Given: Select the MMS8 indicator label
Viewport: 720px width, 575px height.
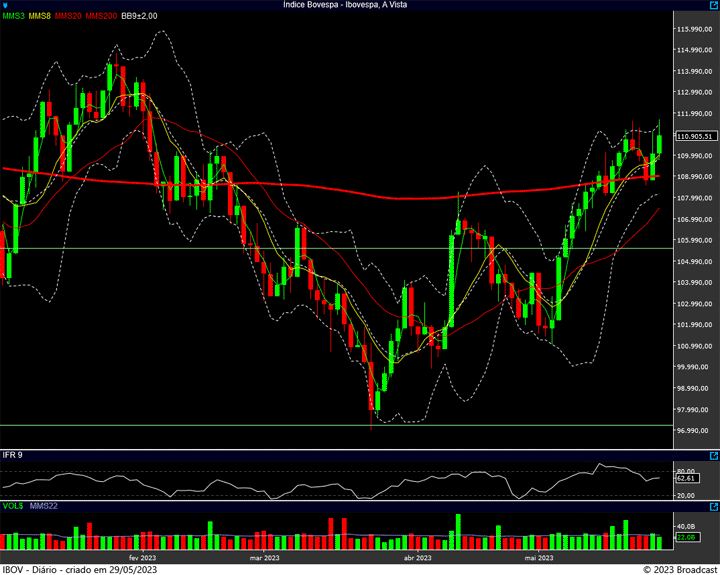Looking at the screenshot, I should (41, 17).
